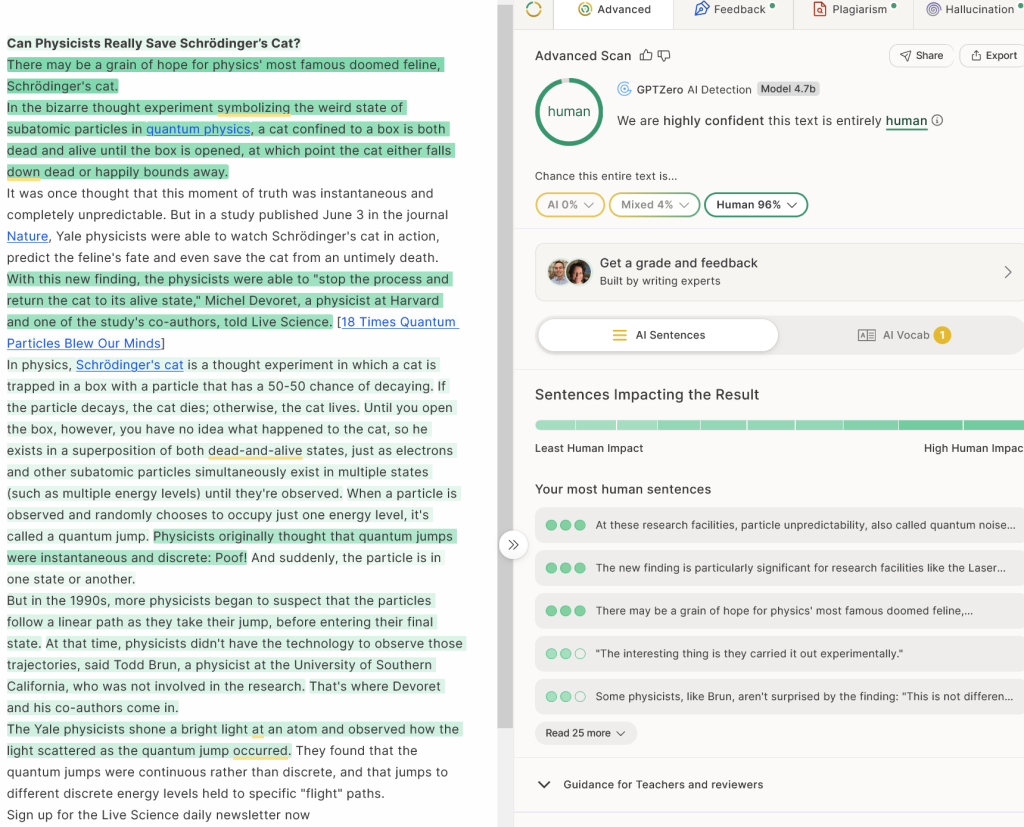Expand the Mixed 4% dropdown
1024x827 pixels.
tap(654, 204)
